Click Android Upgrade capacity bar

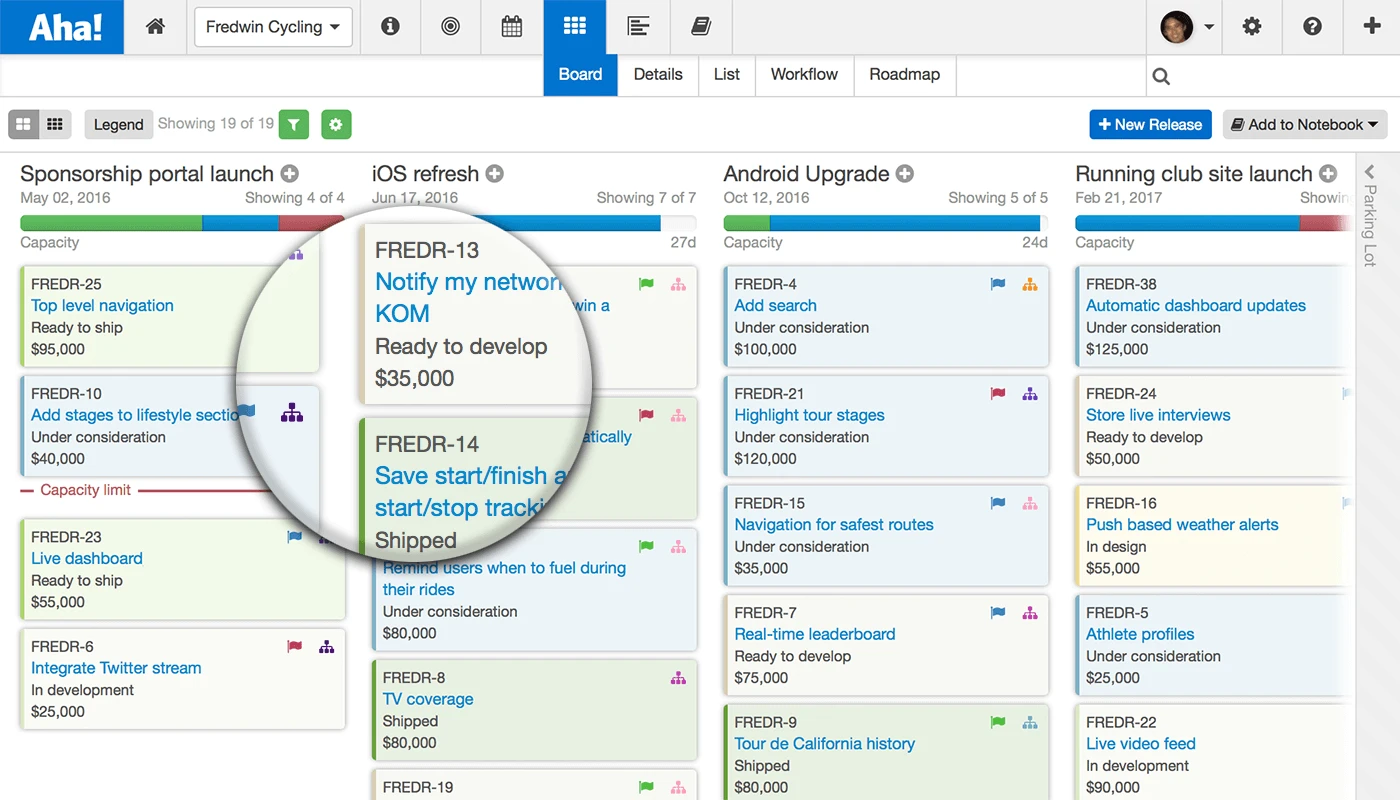[x=886, y=223]
